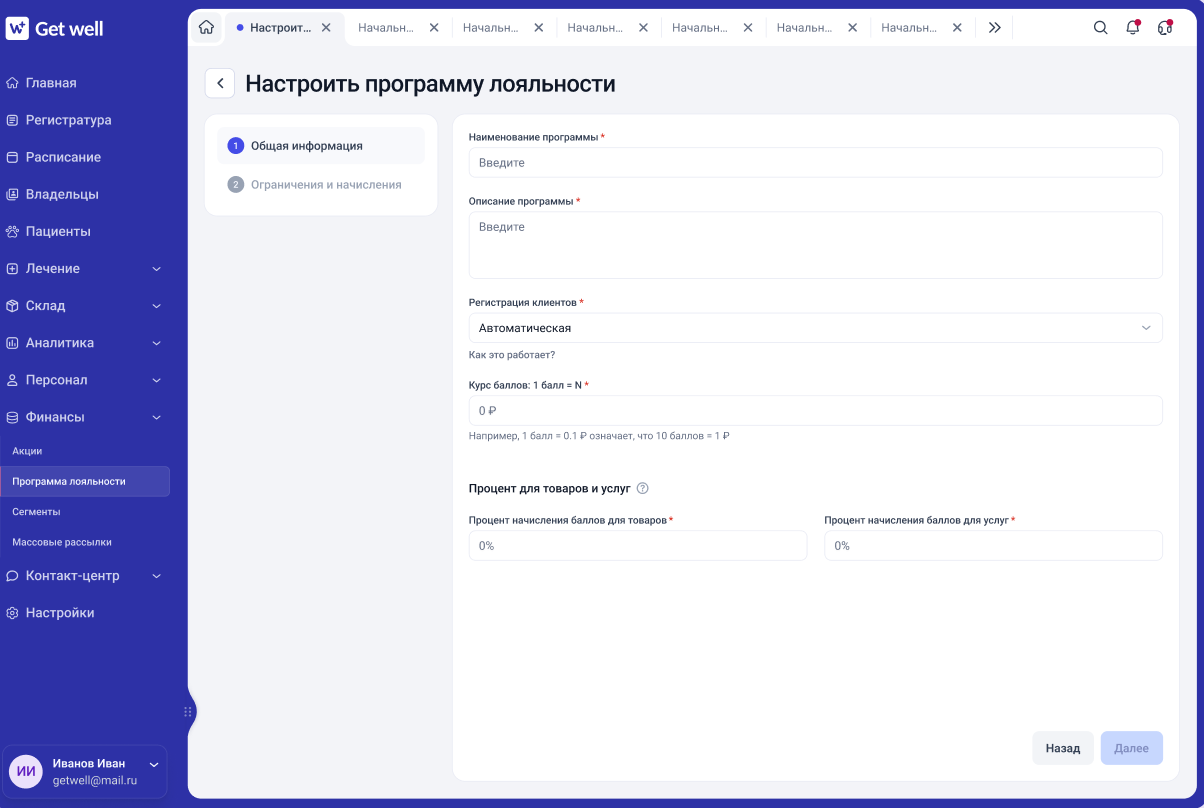Screen dimensions: 1204x808
Task: Click the help icon near Процент для товаров и услуг
Action: click(x=643, y=488)
